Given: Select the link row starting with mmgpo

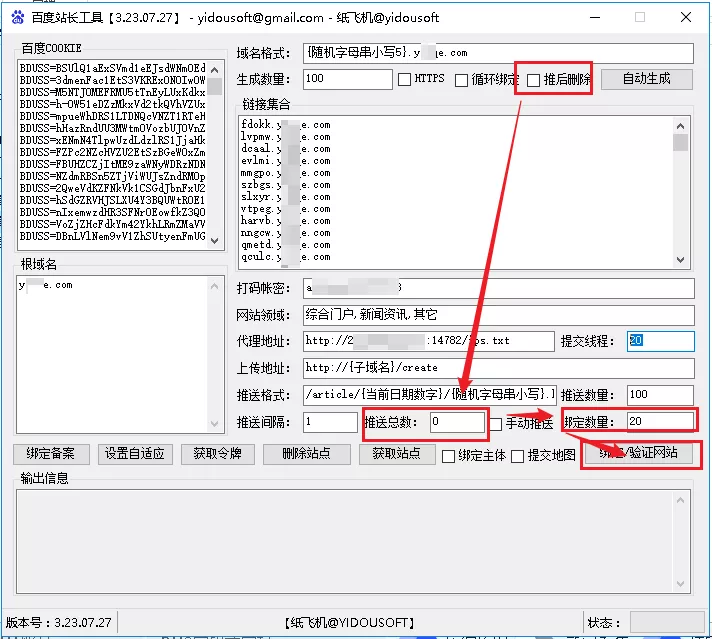Looking at the screenshot, I should (286, 173).
